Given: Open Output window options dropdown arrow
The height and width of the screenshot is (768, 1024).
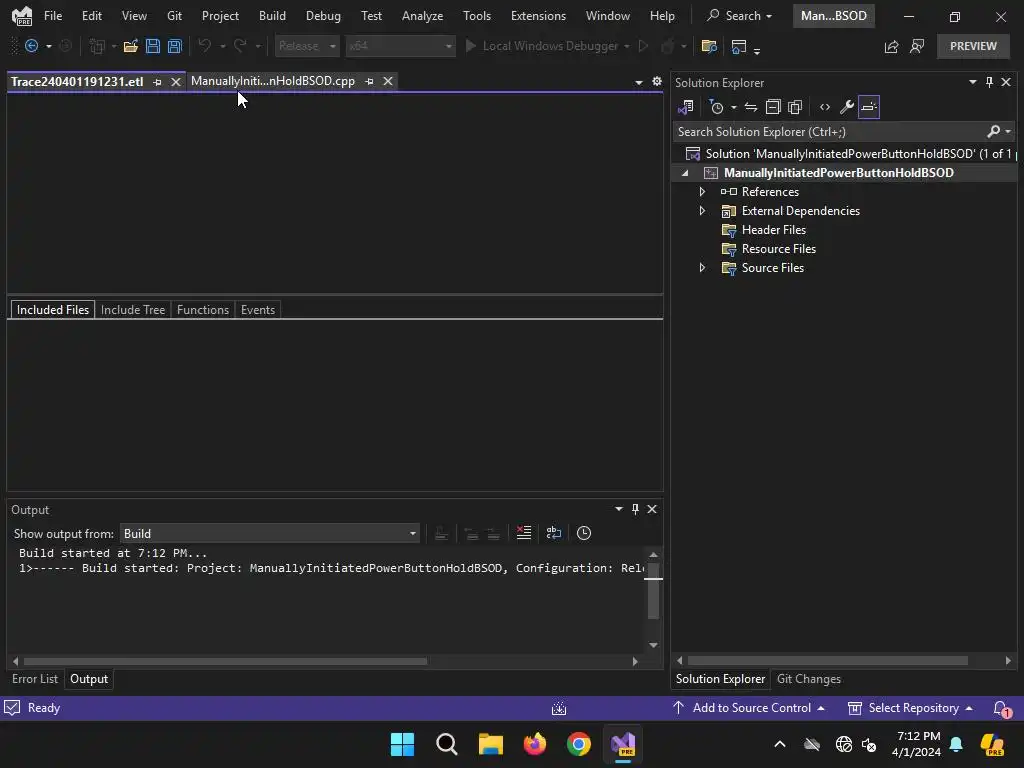Looking at the screenshot, I should [x=618, y=509].
